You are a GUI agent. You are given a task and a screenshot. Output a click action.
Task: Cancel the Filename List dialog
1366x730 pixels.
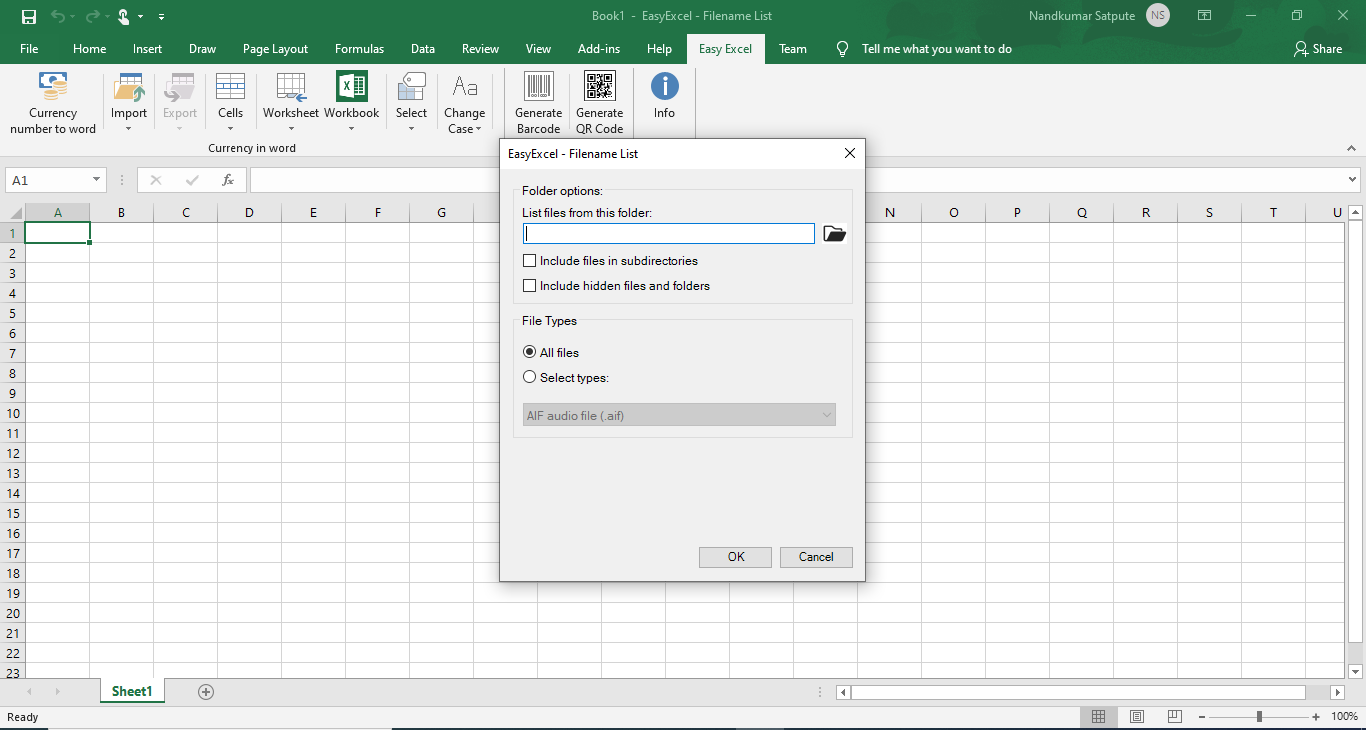pos(816,557)
